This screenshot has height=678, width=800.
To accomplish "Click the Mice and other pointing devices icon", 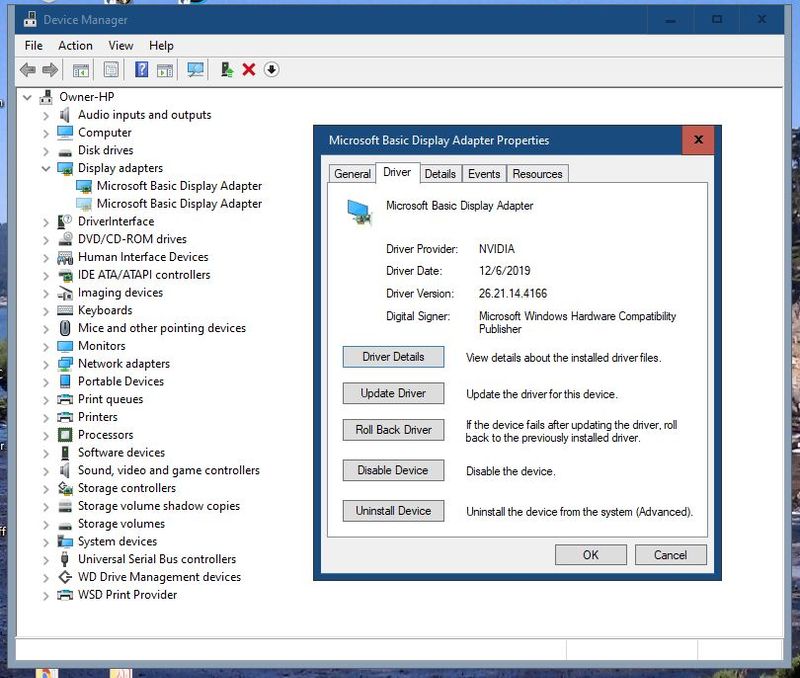I will (x=65, y=328).
